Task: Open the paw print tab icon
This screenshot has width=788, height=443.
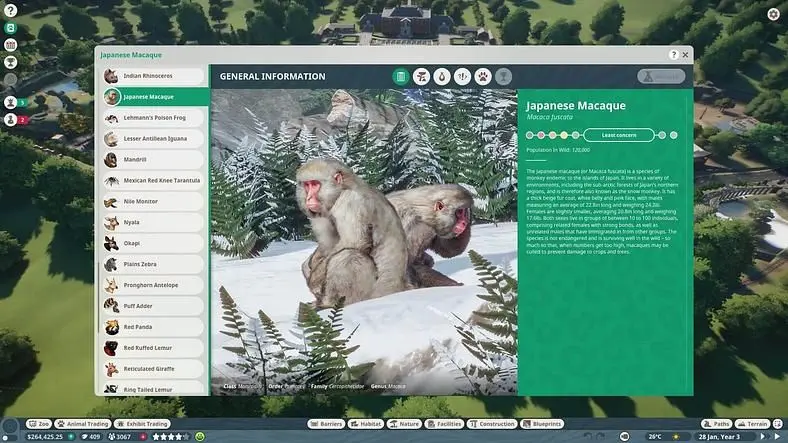Action: 483,76
